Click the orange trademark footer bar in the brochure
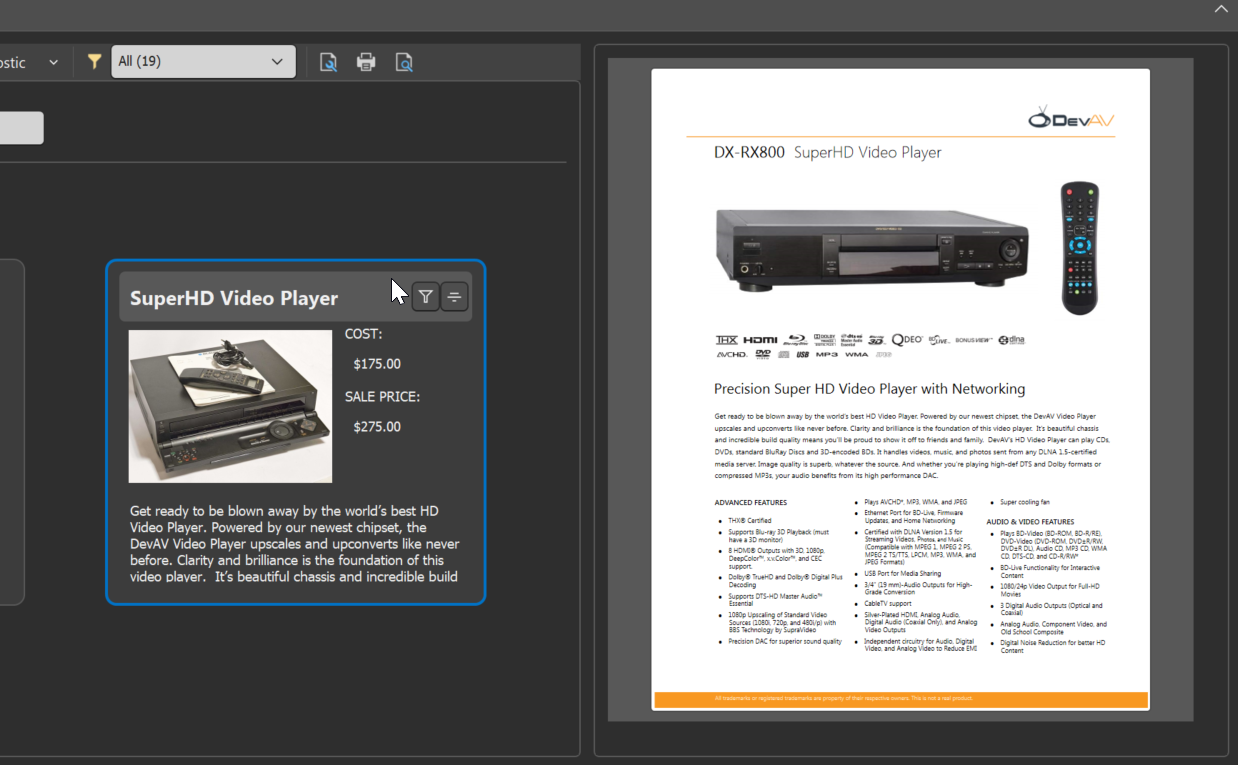1238x765 pixels. click(x=901, y=699)
